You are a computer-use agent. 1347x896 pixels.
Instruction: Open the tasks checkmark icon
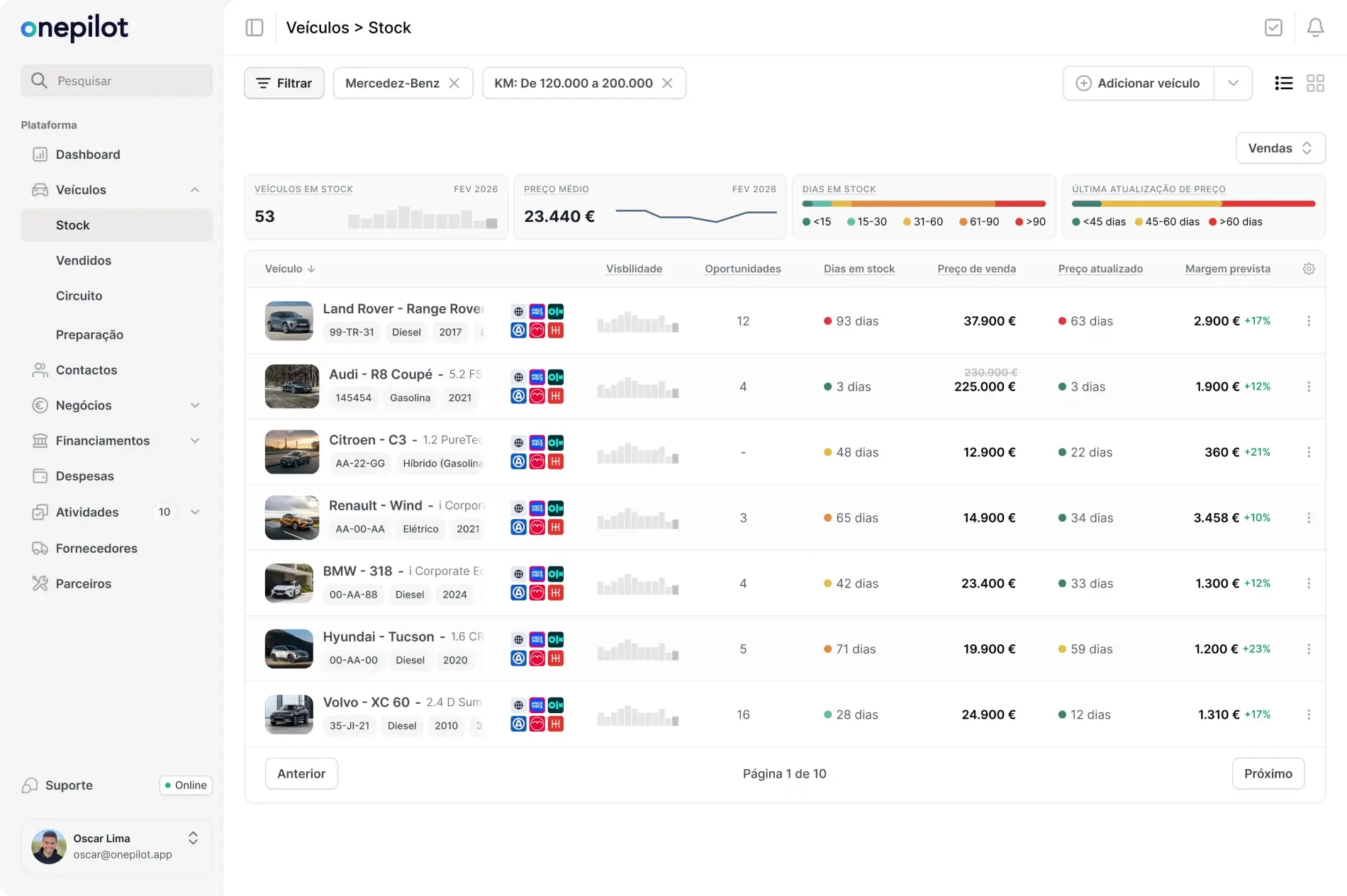tap(1273, 28)
